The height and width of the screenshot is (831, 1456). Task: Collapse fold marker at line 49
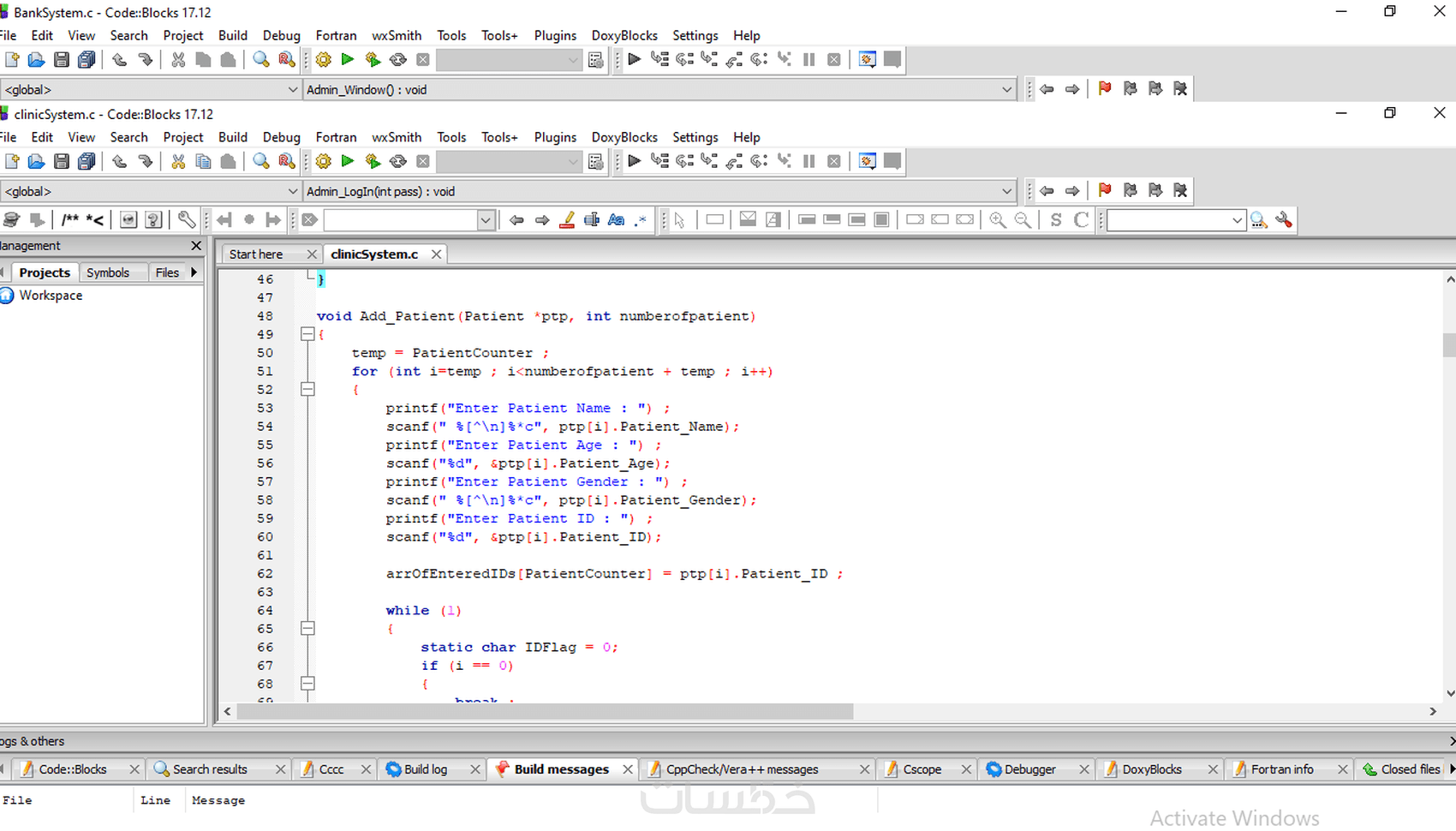coord(307,334)
